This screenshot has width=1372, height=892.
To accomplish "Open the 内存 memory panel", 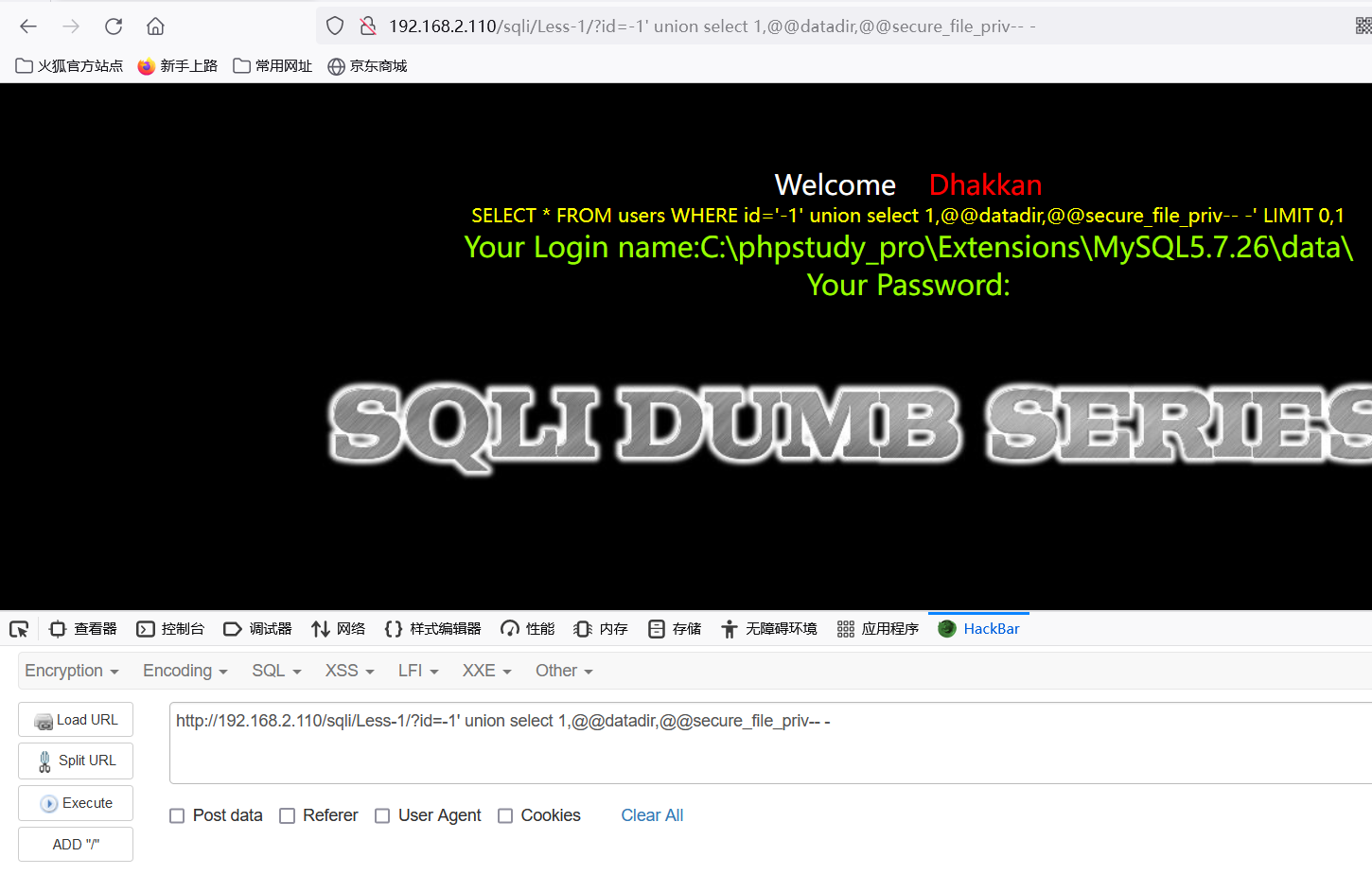I will point(601,629).
